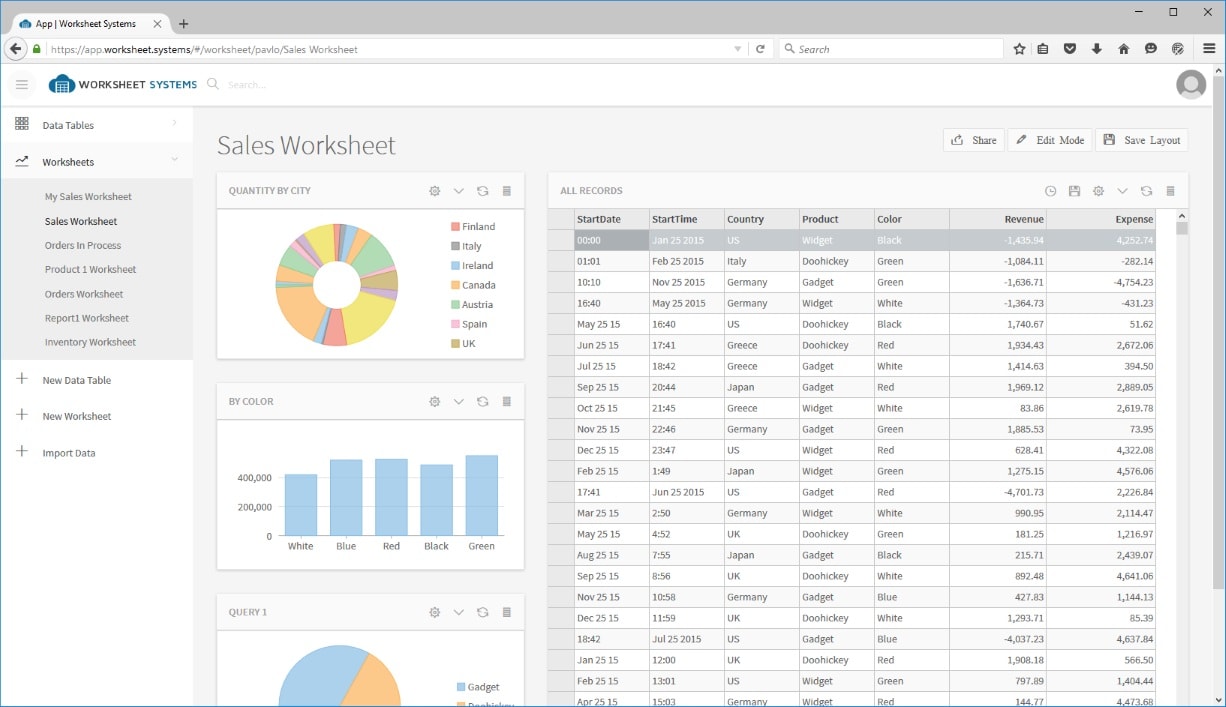Open settings gear in All Records panel

coord(1098,191)
